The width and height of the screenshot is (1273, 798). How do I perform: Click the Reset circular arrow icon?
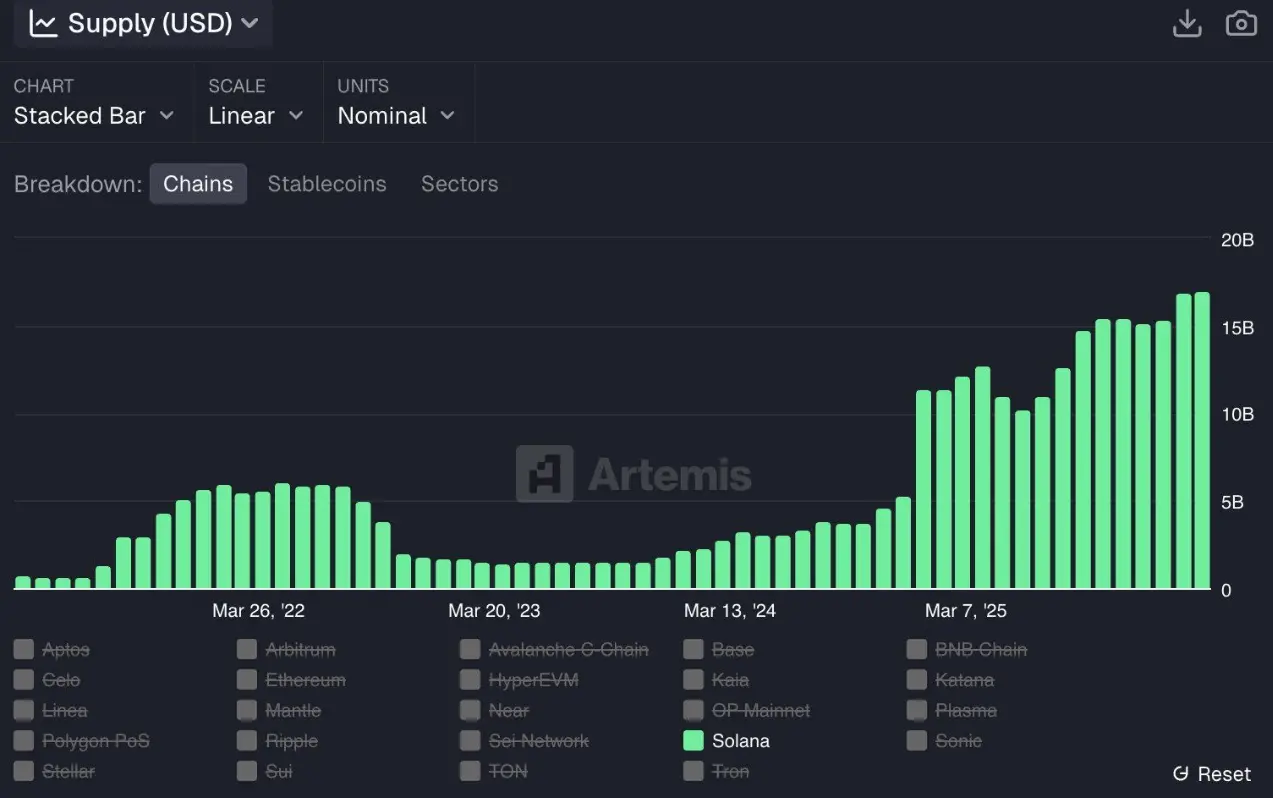pyautogui.click(x=1180, y=774)
